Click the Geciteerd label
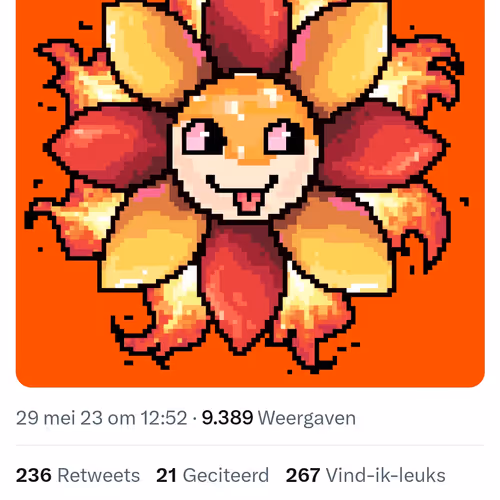 [226, 475]
